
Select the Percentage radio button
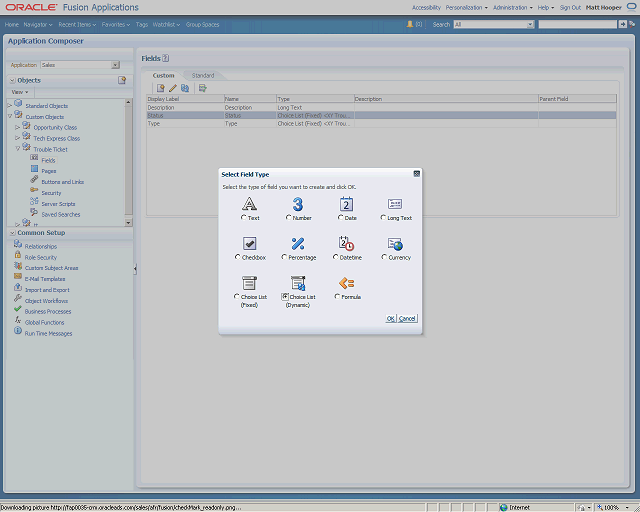coord(284,257)
